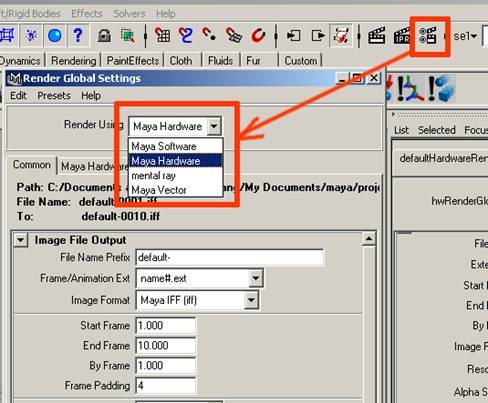488x403 pixels.
Task: Switch to the Cloth shelf tab
Action: tap(181, 61)
